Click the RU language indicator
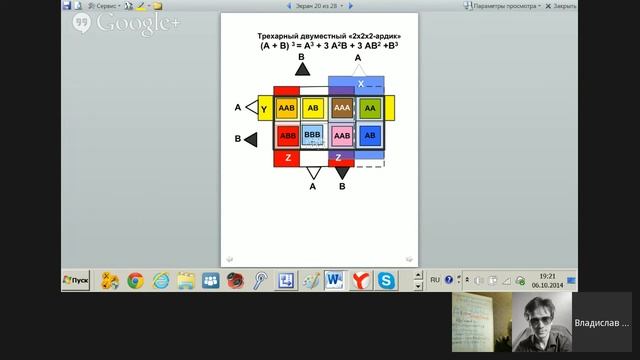The width and height of the screenshot is (640, 360). click(435, 280)
